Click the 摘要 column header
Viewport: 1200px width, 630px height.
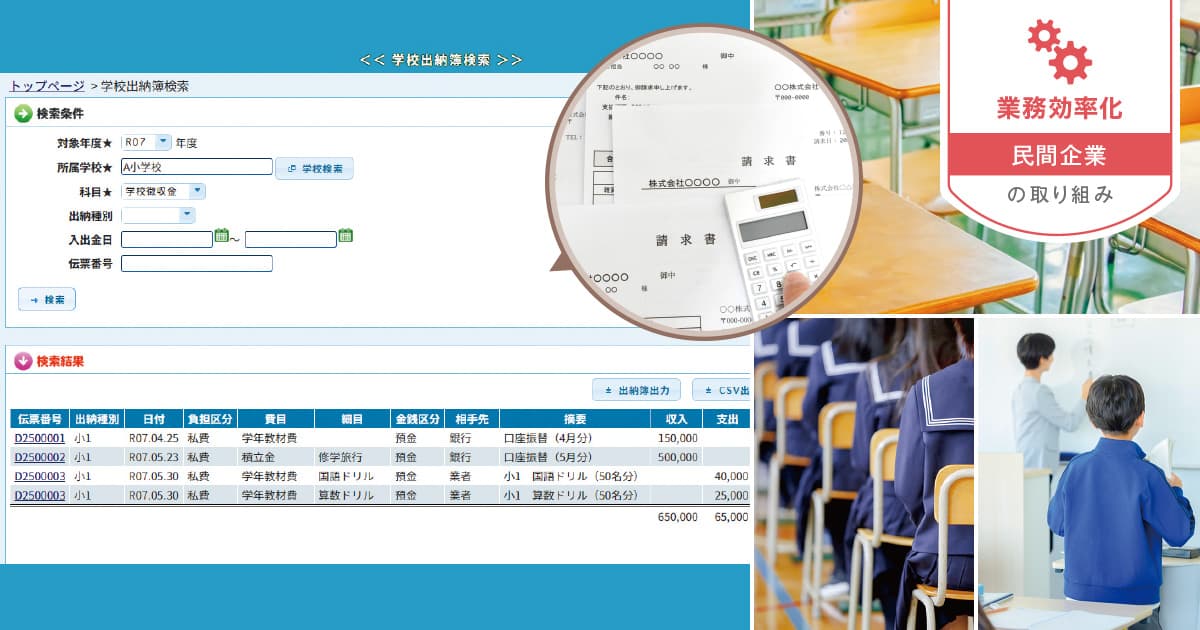tap(575, 419)
